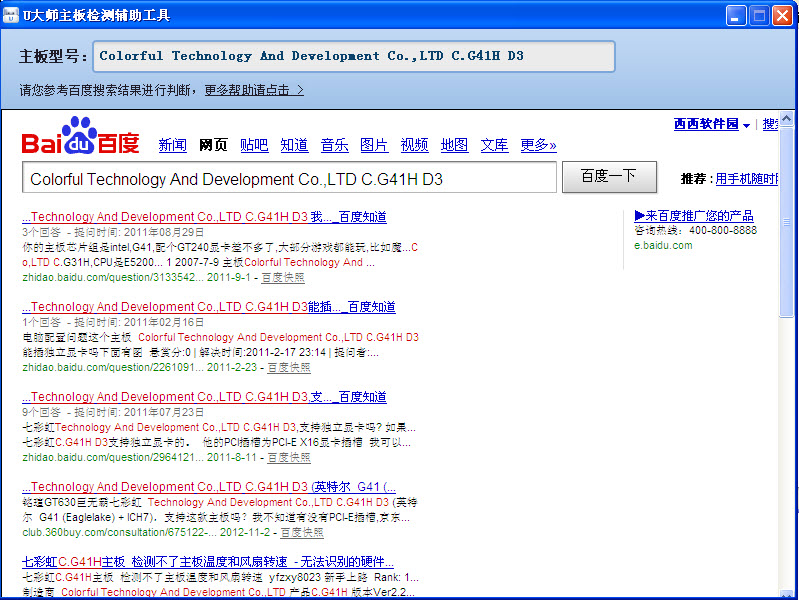The image size is (799, 600).
Task: Go to the 地图 tab
Action: (x=454, y=145)
